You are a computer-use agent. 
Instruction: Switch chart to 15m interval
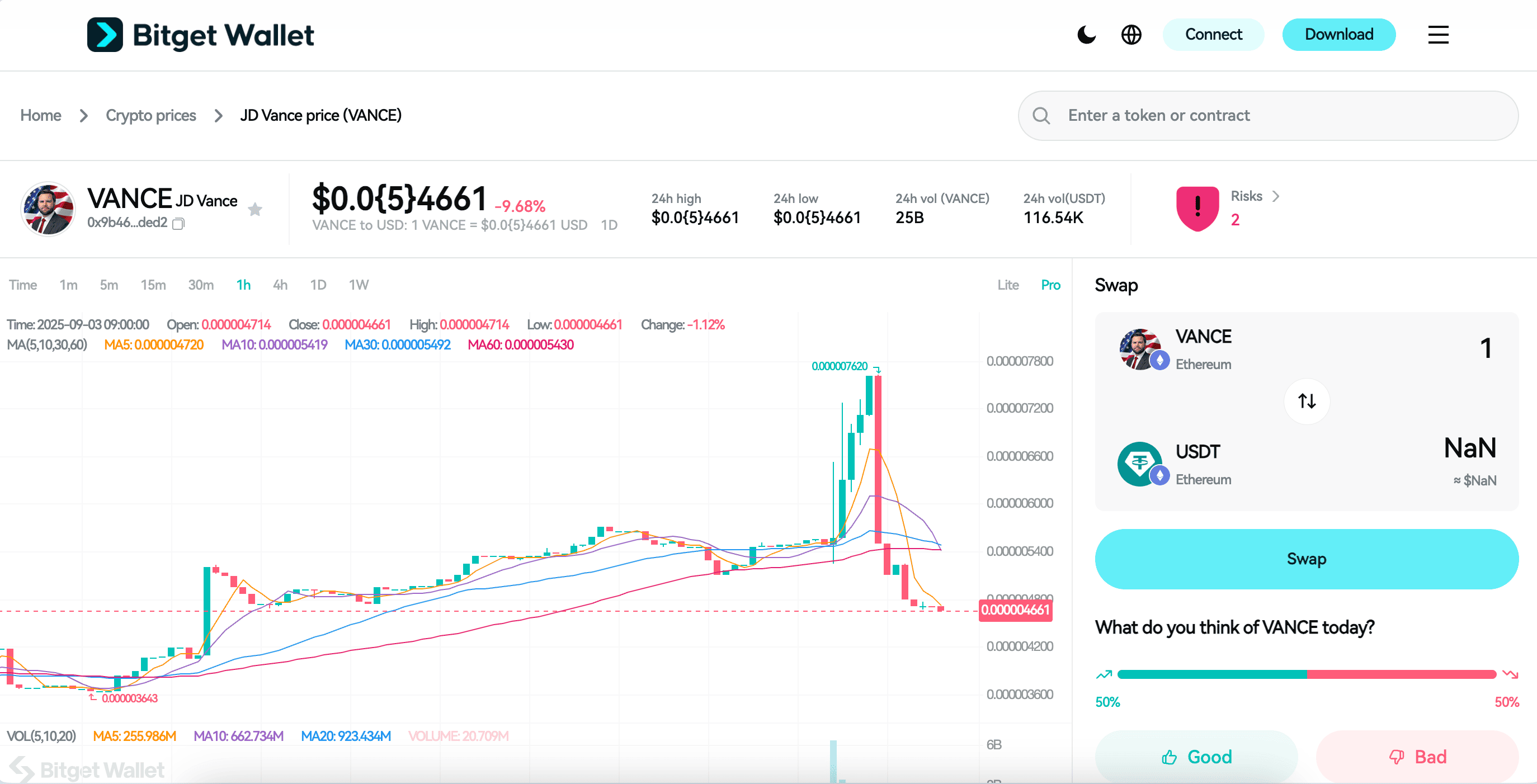click(x=153, y=285)
